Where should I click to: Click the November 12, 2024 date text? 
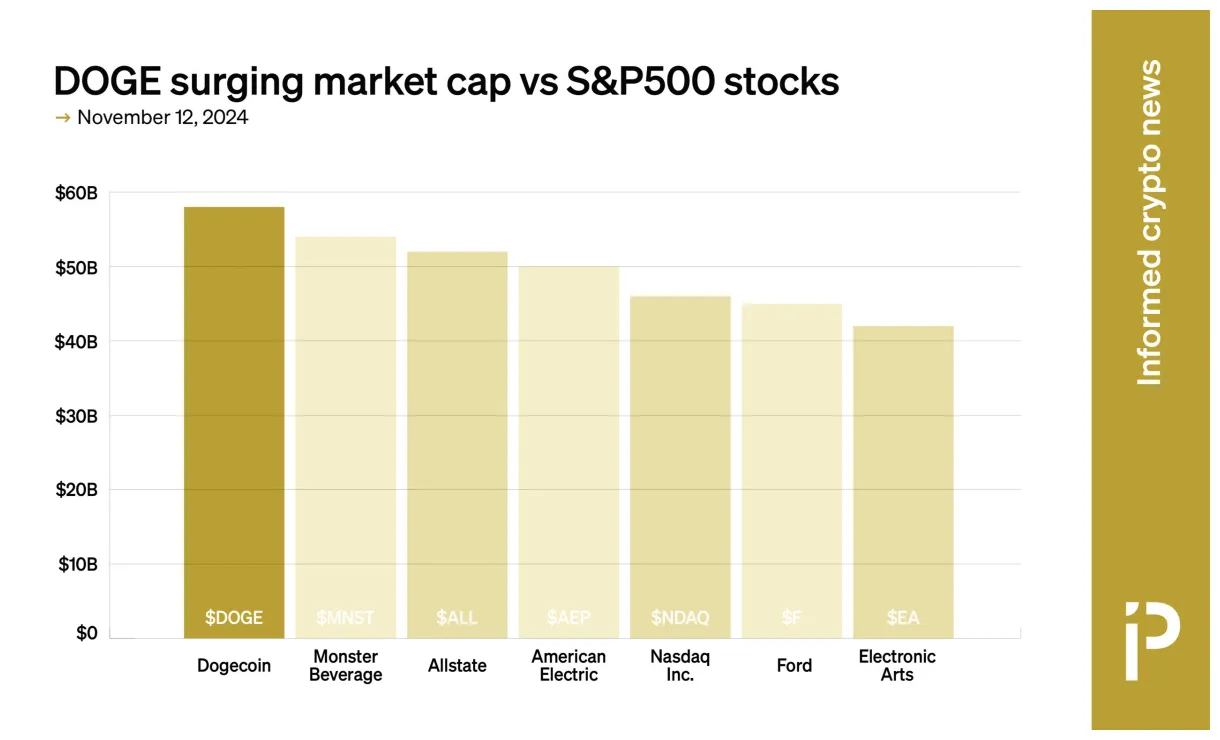[162, 118]
